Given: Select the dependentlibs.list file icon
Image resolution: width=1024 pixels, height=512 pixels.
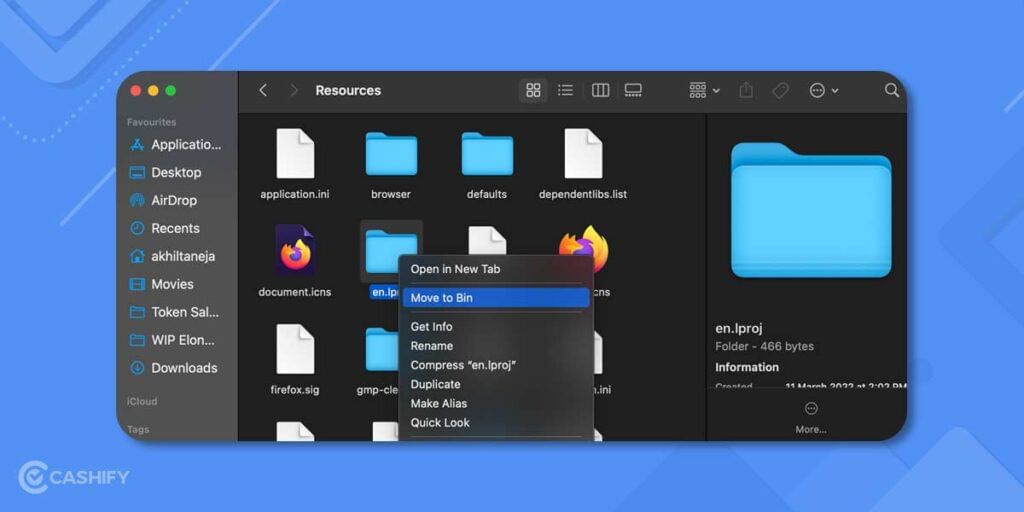Looking at the screenshot, I should (x=583, y=153).
